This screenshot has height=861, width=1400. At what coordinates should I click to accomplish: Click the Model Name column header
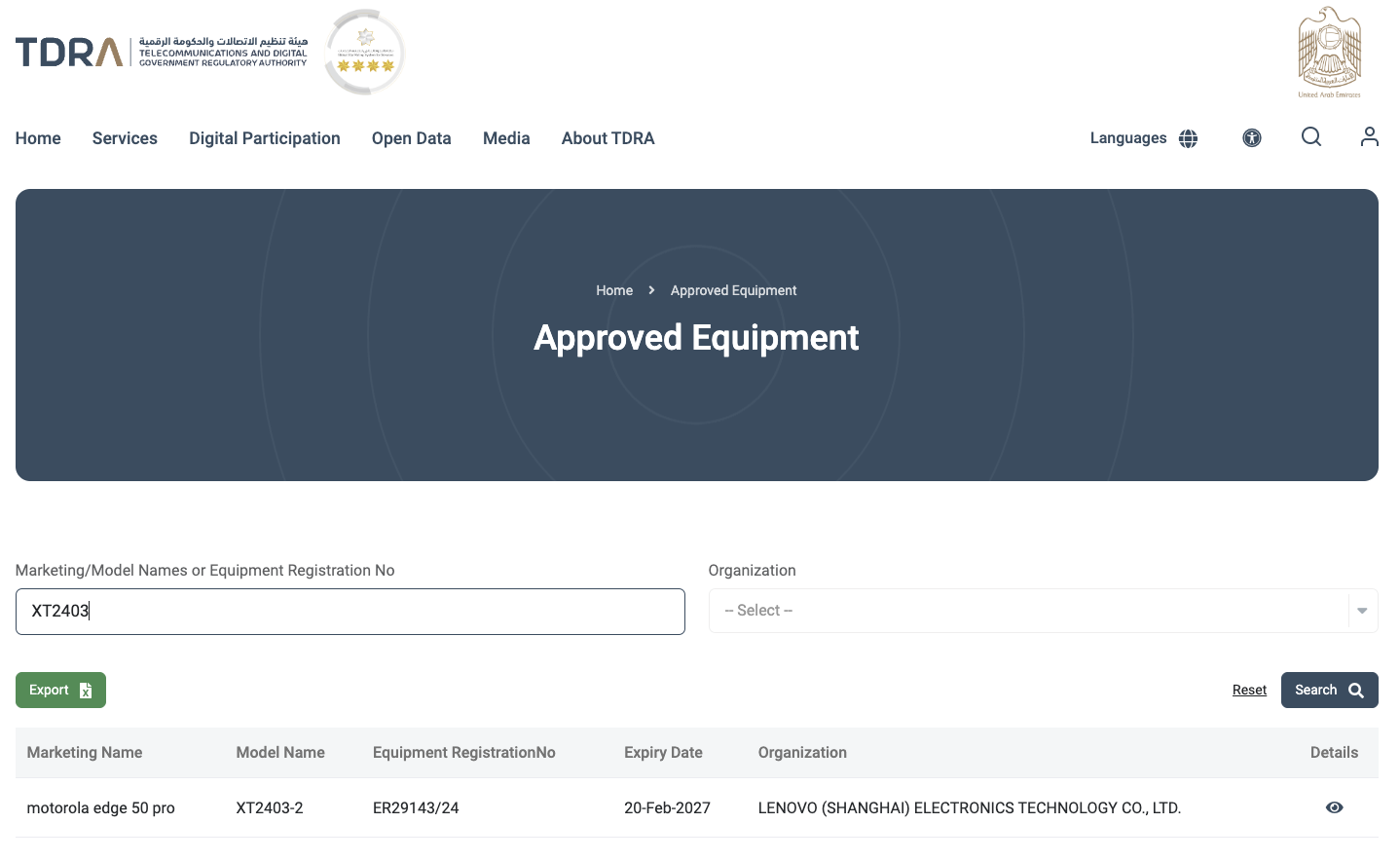(280, 752)
